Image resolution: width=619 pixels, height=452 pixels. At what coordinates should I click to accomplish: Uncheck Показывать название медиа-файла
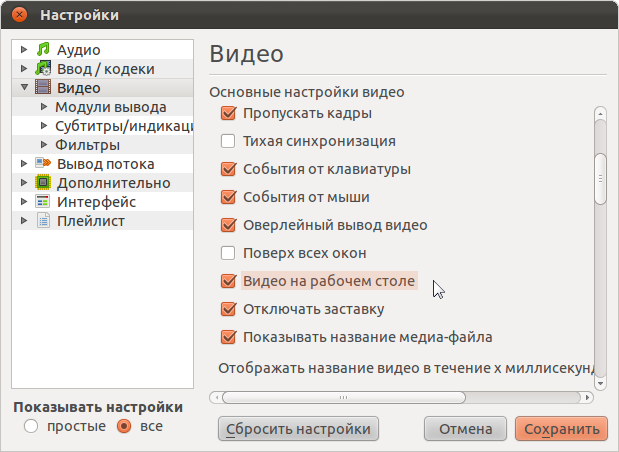click(x=228, y=337)
